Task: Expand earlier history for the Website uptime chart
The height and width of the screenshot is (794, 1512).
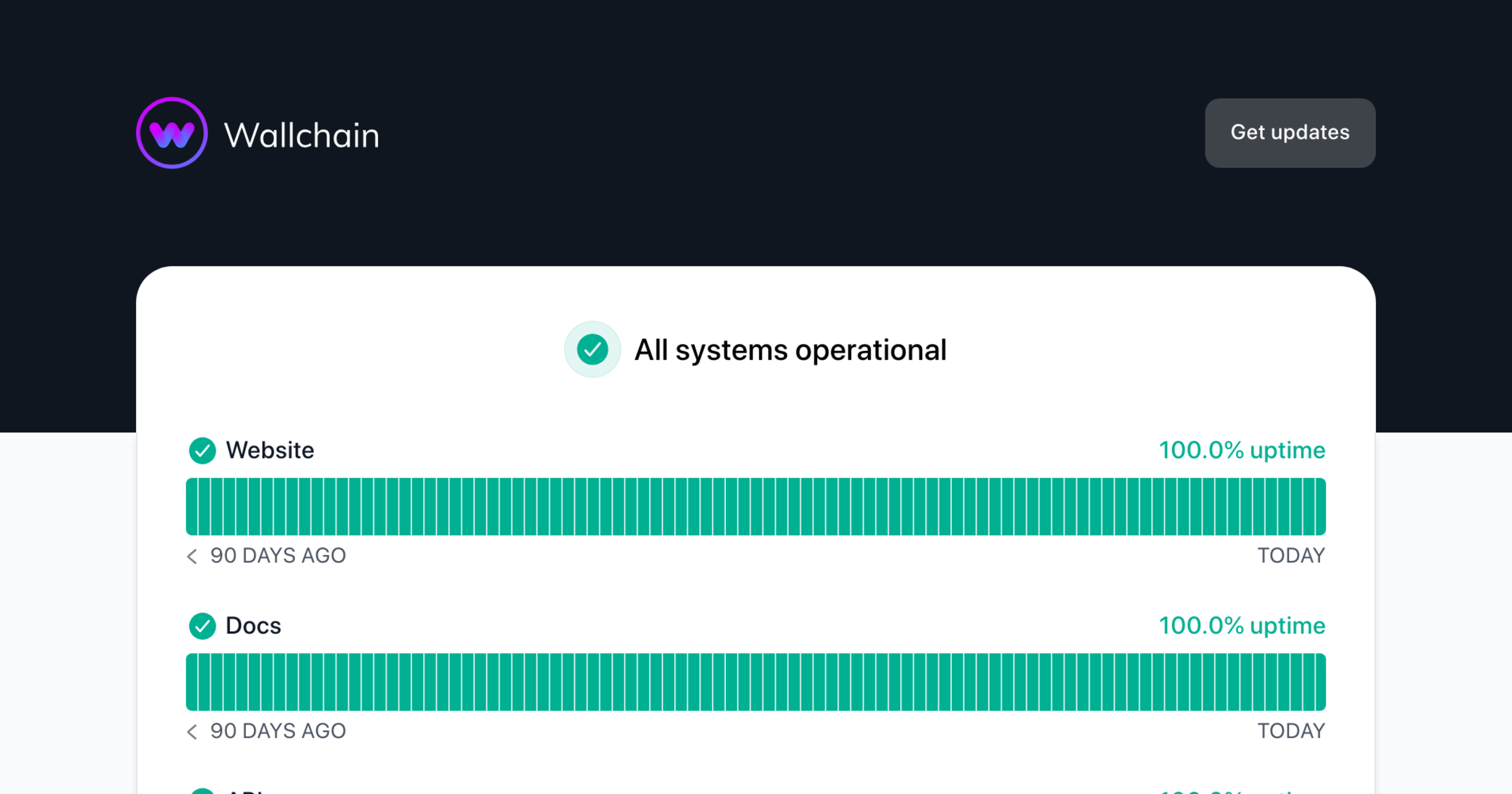Action: click(192, 556)
